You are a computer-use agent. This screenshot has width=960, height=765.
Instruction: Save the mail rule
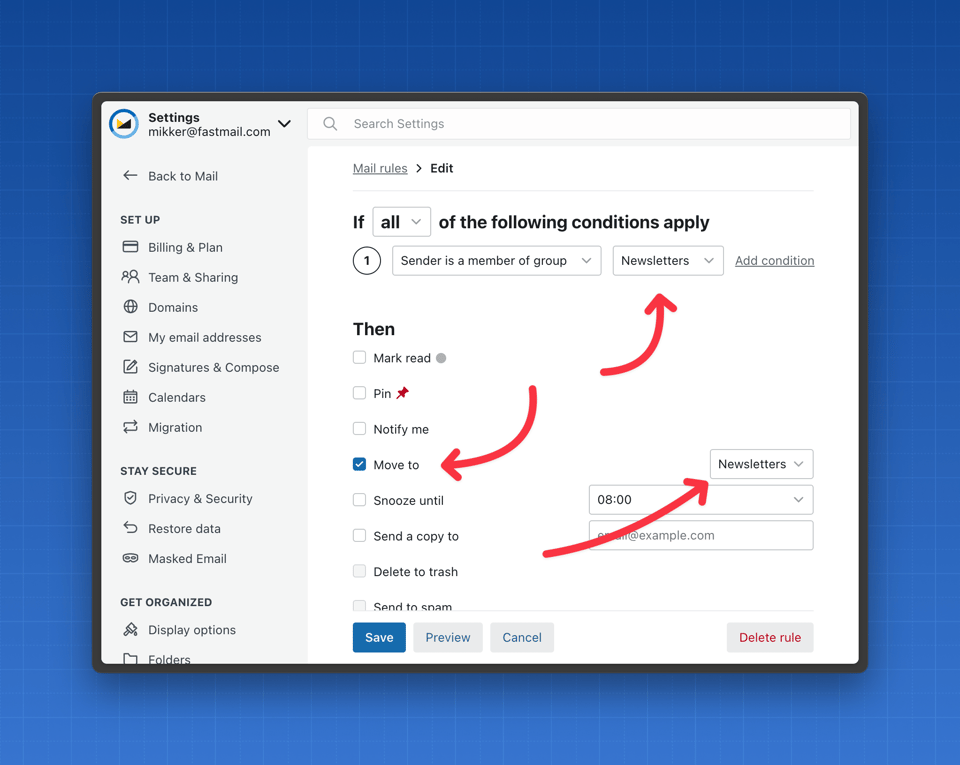(379, 637)
